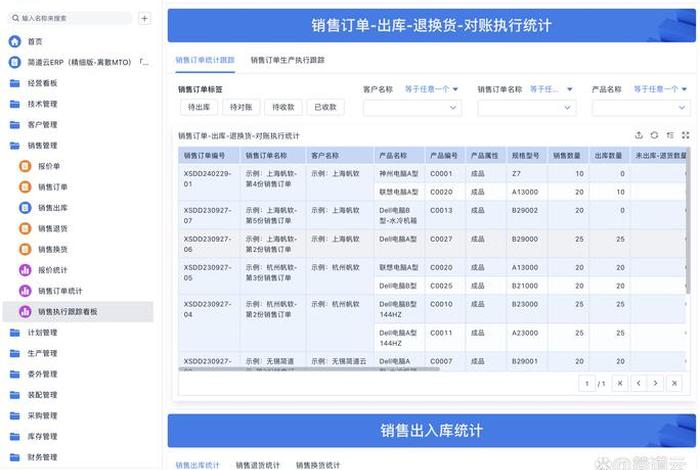The width and height of the screenshot is (700, 470).
Task: Switch to 销售出库统计 tab
Action: click(x=197, y=465)
